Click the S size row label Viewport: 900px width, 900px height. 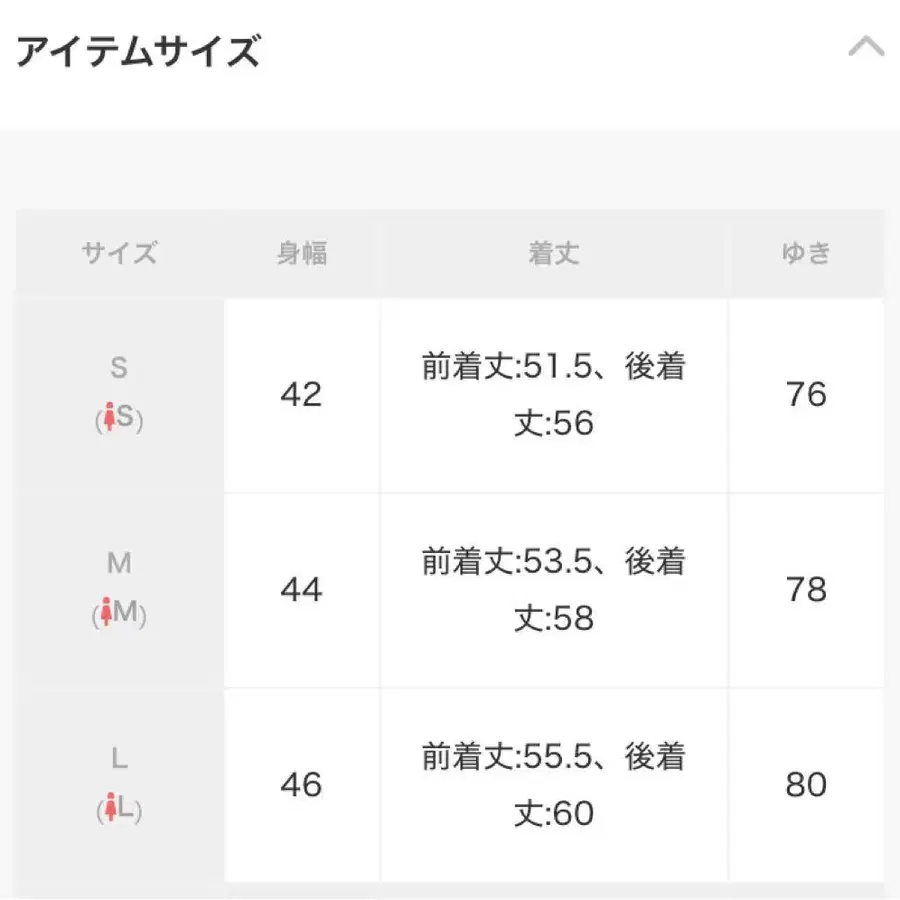[119, 368]
